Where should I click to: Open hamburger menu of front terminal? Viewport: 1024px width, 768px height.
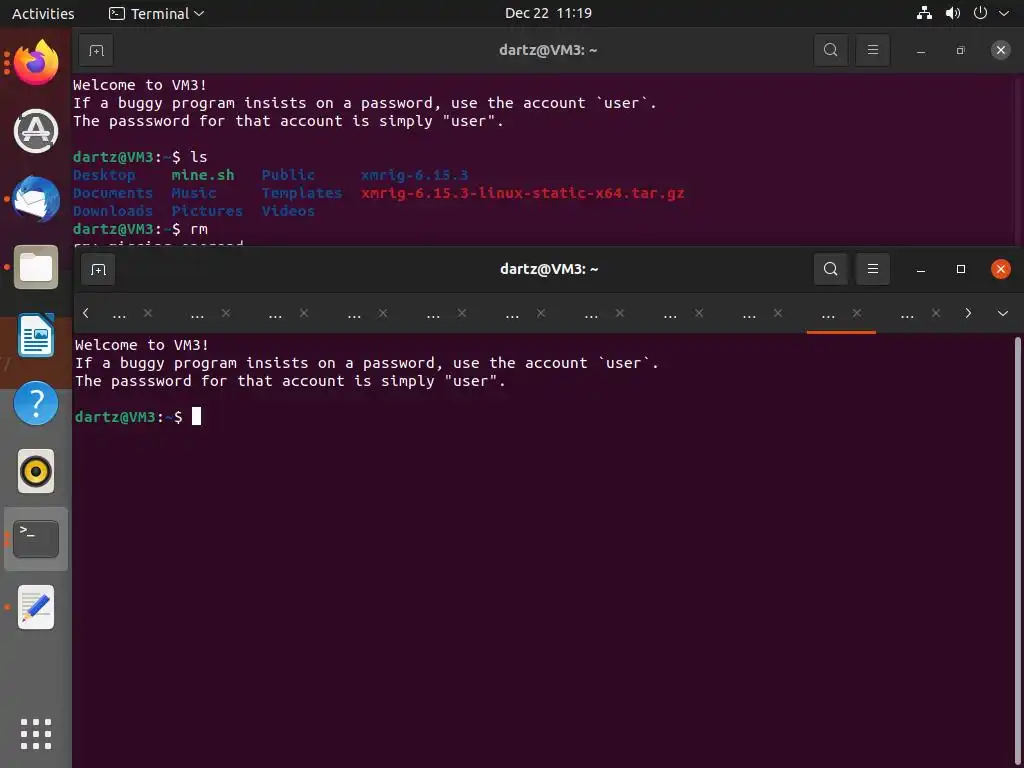872,269
